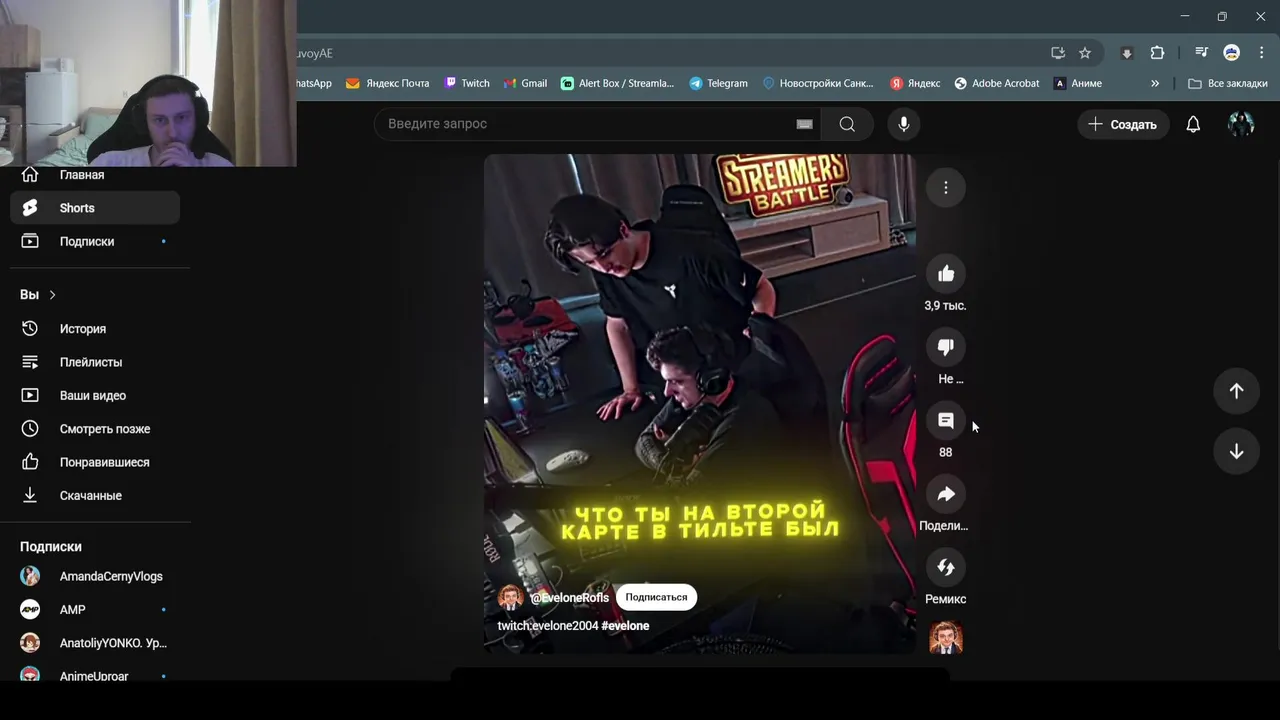Open Яндекс bookmark
Screen dimensions: 1280x720
tap(915, 84)
